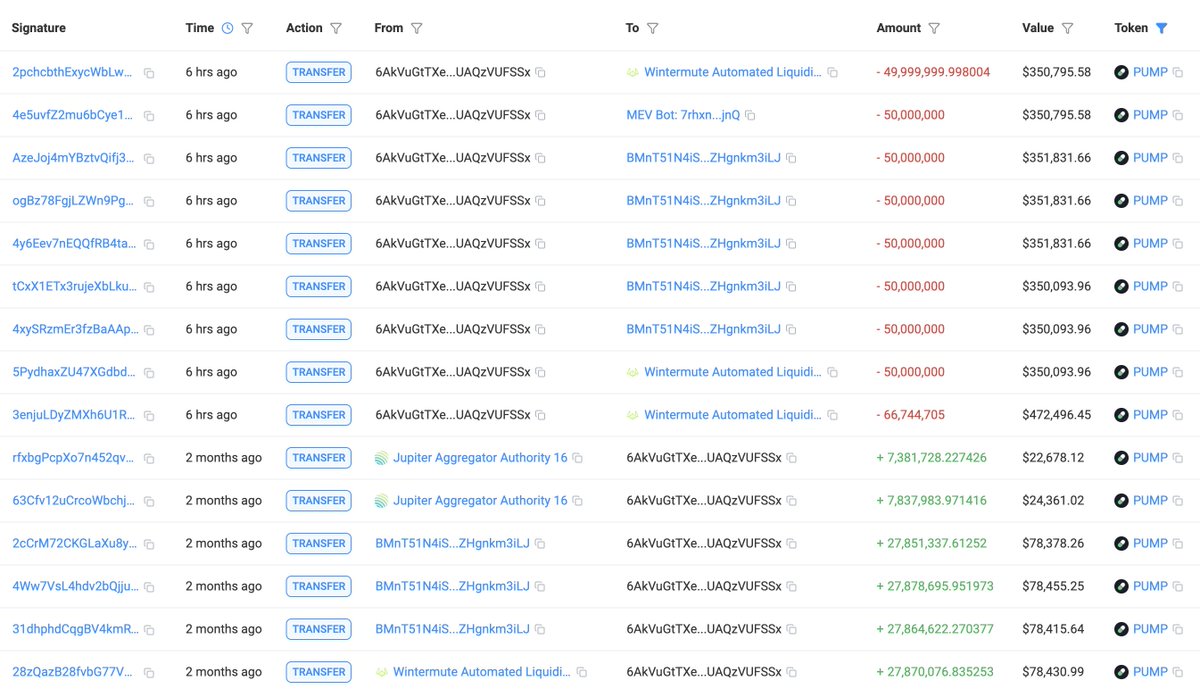Copy the From address in the 2cCrM72CKGLaXu8y row
Viewport: 1200px width, 689px height.
click(540, 545)
